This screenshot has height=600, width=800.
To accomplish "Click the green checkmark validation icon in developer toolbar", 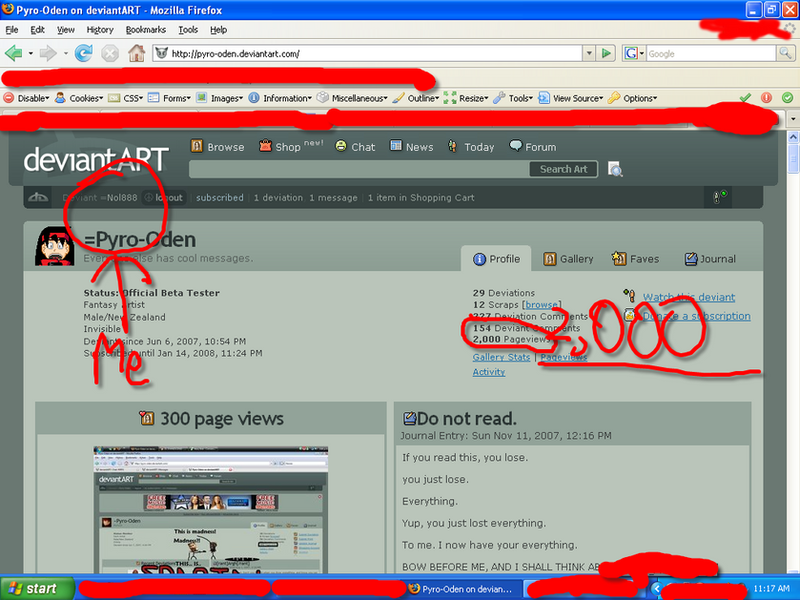I will [x=745, y=97].
